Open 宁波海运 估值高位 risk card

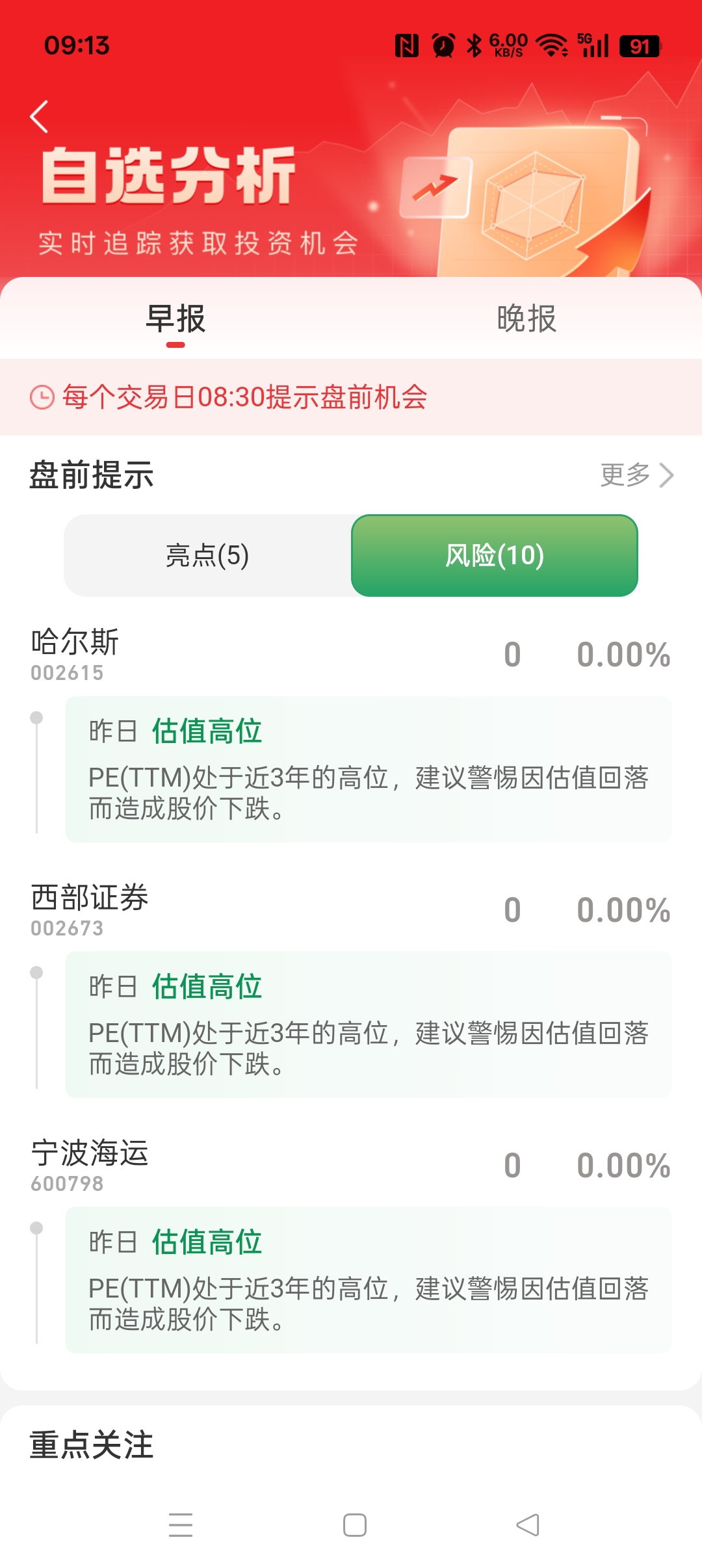pyautogui.click(x=369, y=1280)
